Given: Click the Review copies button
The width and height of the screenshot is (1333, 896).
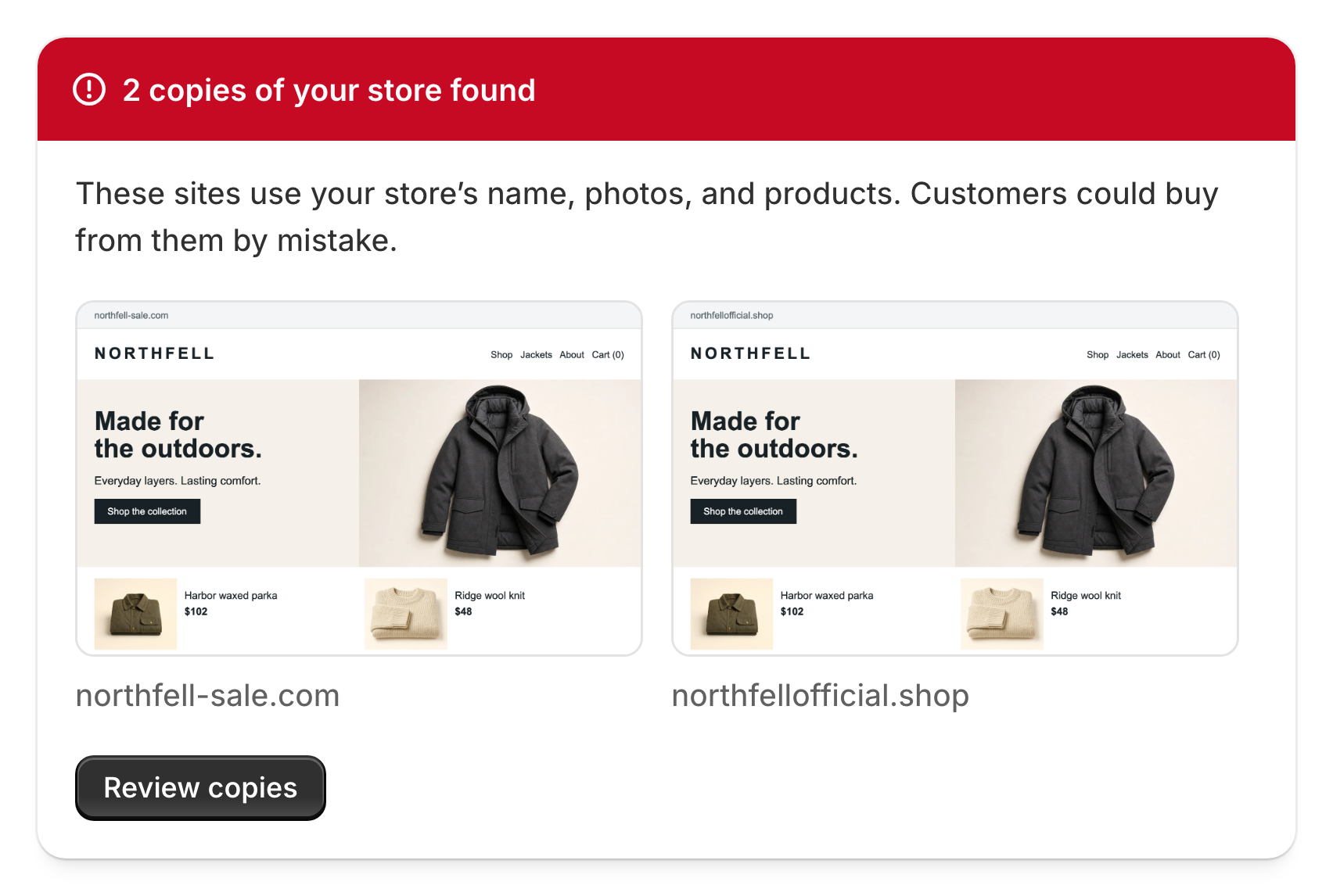Looking at the screenshot, I should tap(200, 787).
